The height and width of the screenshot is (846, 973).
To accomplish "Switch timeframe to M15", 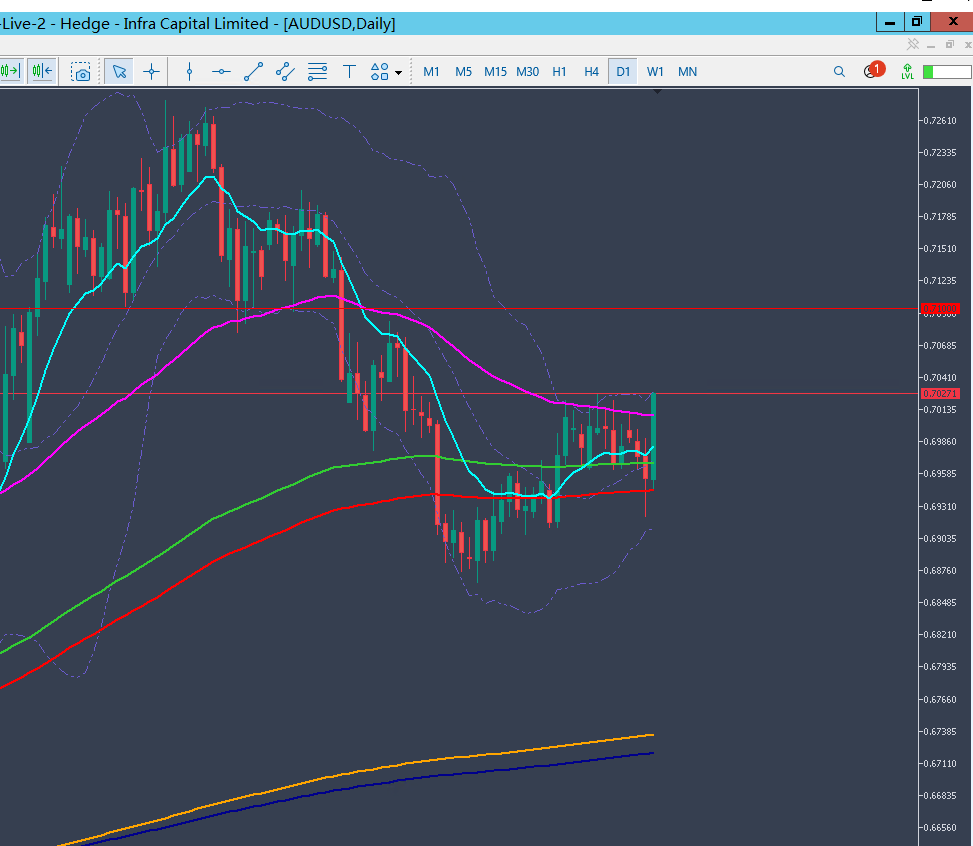I will (495, 72).
